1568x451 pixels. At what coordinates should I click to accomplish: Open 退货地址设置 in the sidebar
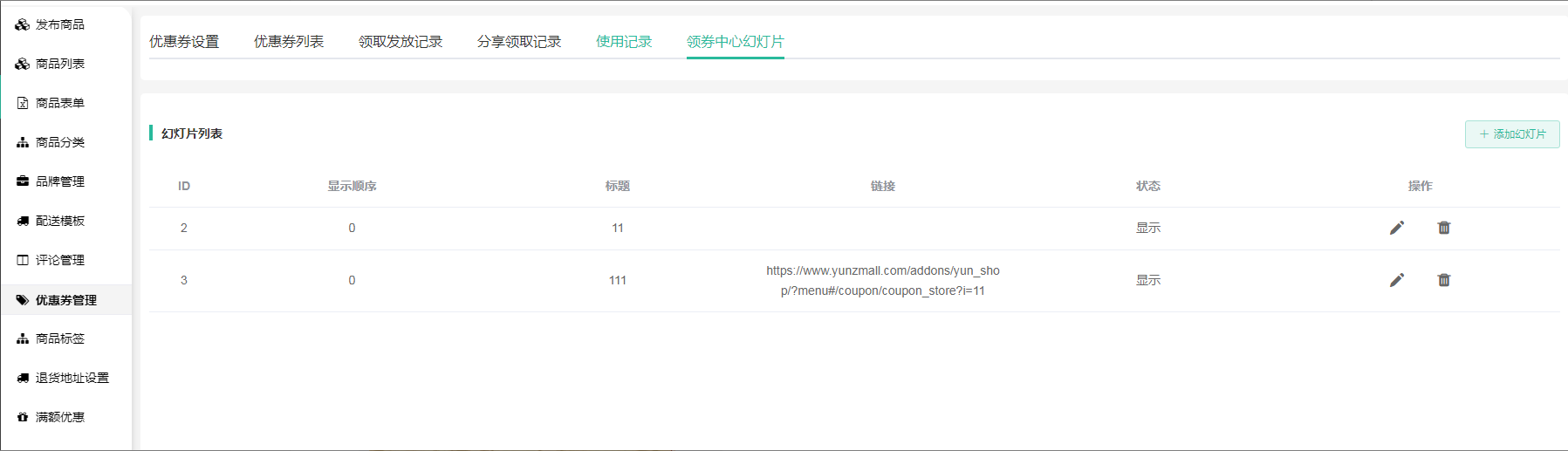(x=72, y=378)
